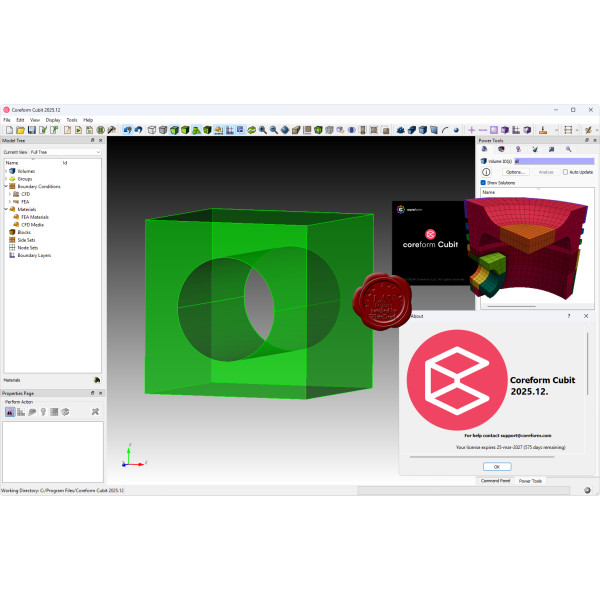Click the green Pause script icon
The width and height of the screenshot is (600, 600).
click(101, 130)
